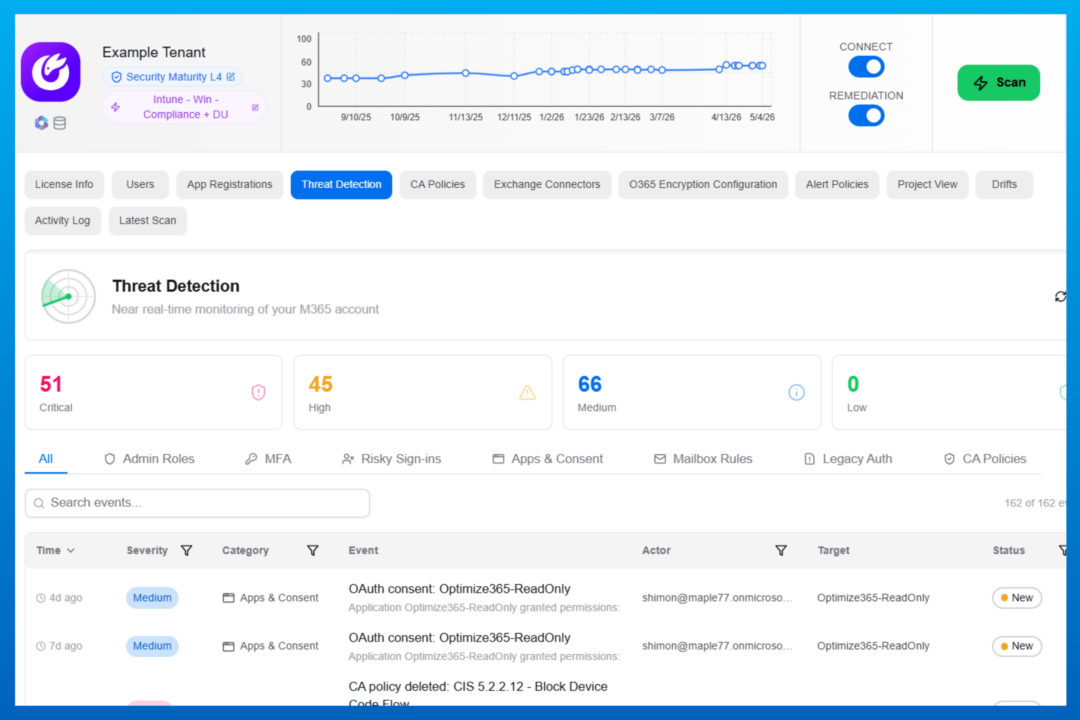
Task: Open the CA policy deleted CIS 5.2.2.12 event
Action: (x=478, y=695)
